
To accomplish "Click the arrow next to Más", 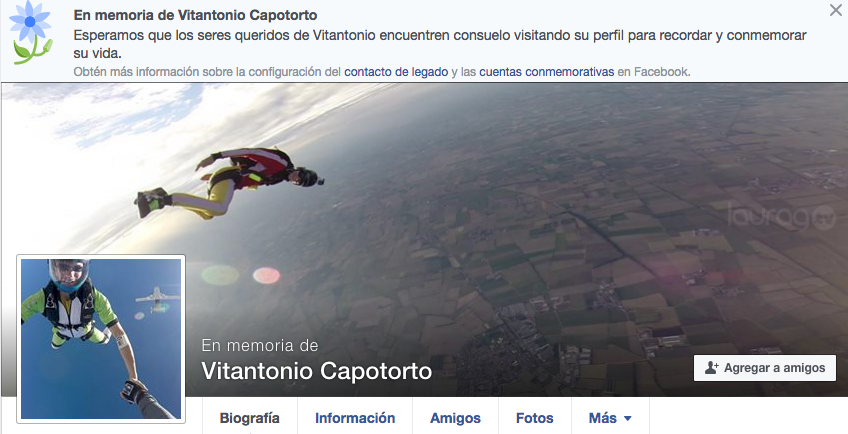I will (x=627, y=418).
